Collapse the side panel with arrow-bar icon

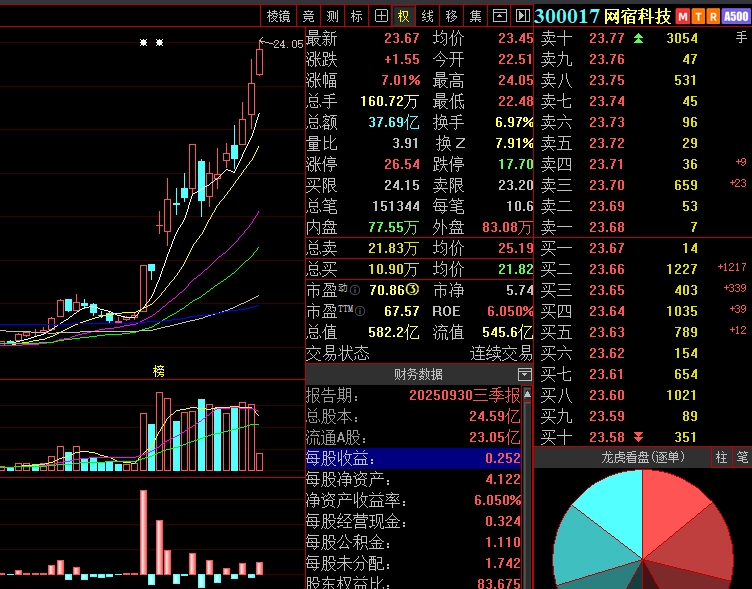(x=522, y=16)
